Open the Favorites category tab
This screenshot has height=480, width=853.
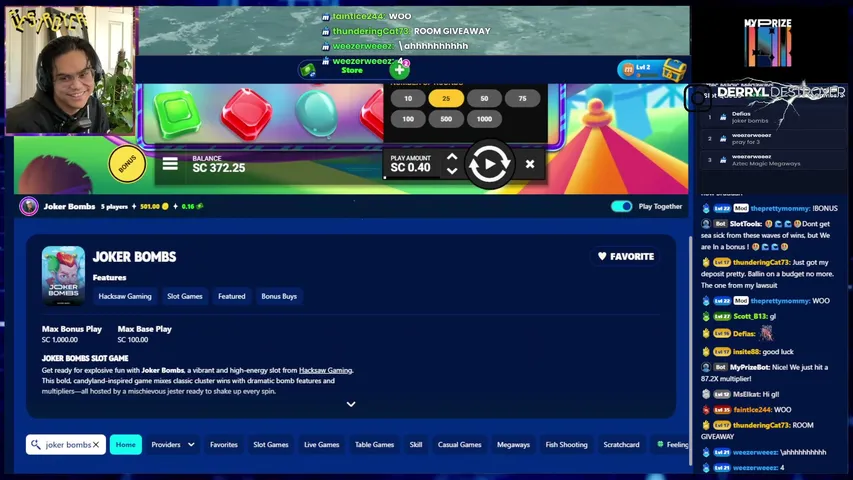point(224,445)
